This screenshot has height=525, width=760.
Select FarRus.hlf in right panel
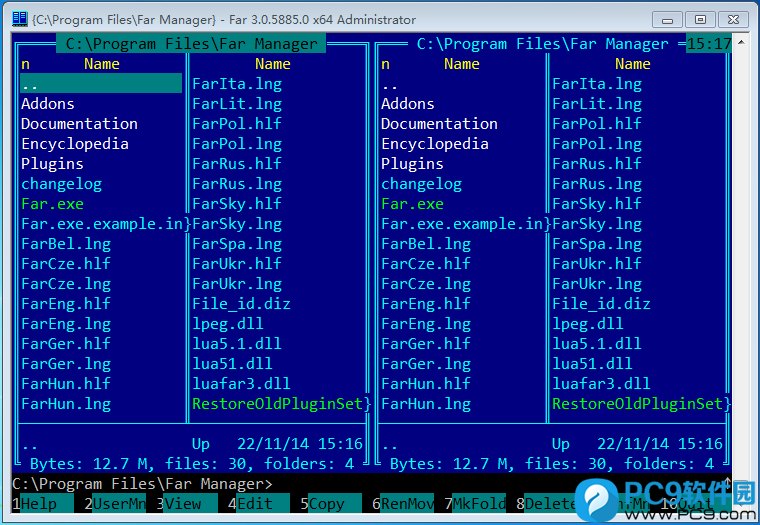[x=597, y=164]
